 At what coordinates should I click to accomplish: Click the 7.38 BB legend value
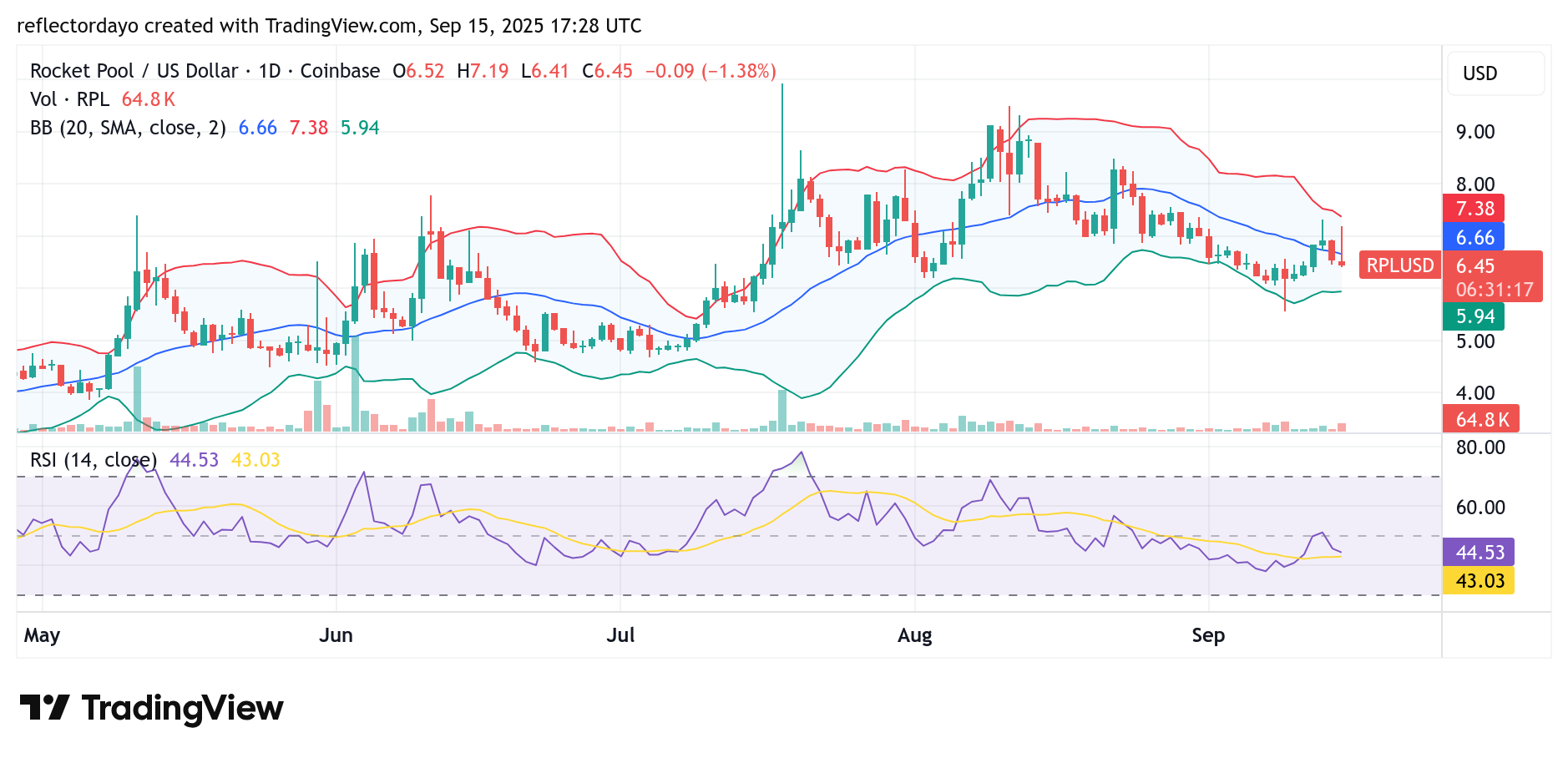point(309,128)
